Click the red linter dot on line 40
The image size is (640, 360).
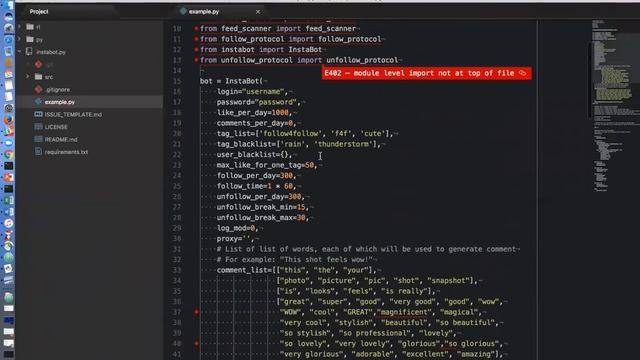tap(196, 344)
